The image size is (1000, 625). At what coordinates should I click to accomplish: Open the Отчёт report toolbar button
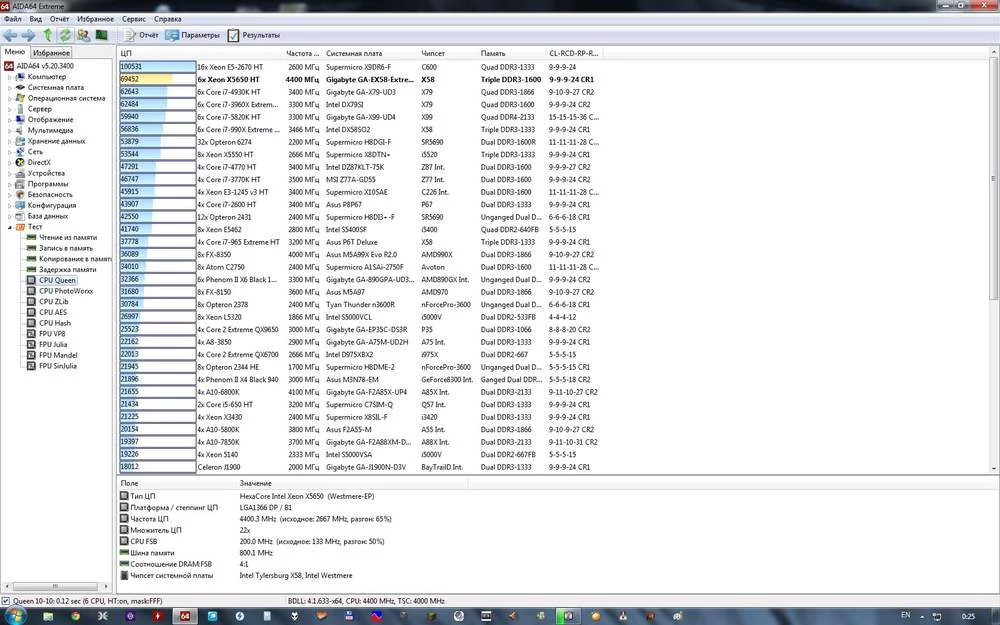click(141, 35)
